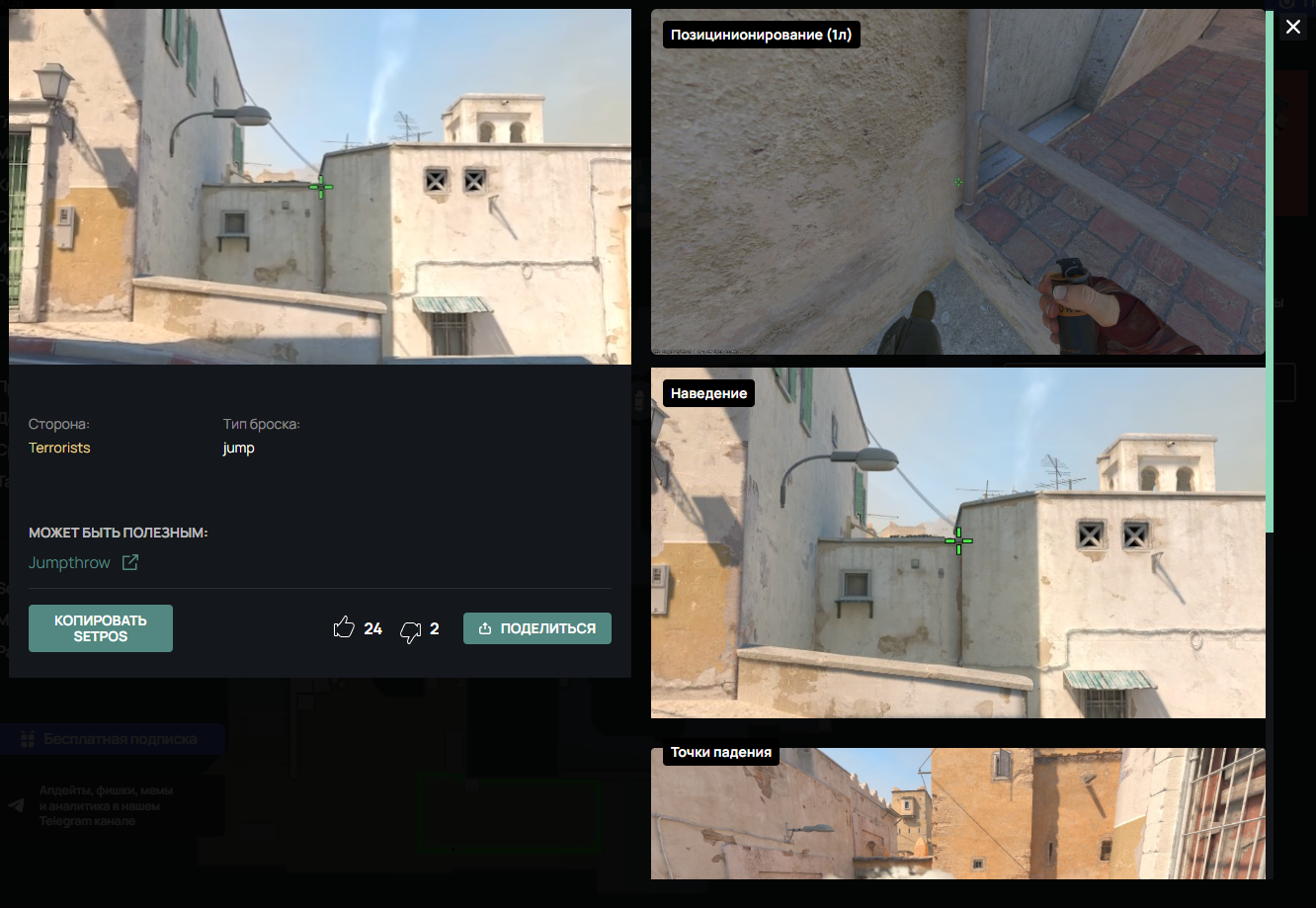The width and height of the screenshot is (1316, 908).
Task: Click the jump throw type value
Action: click(x=239, y=448)
